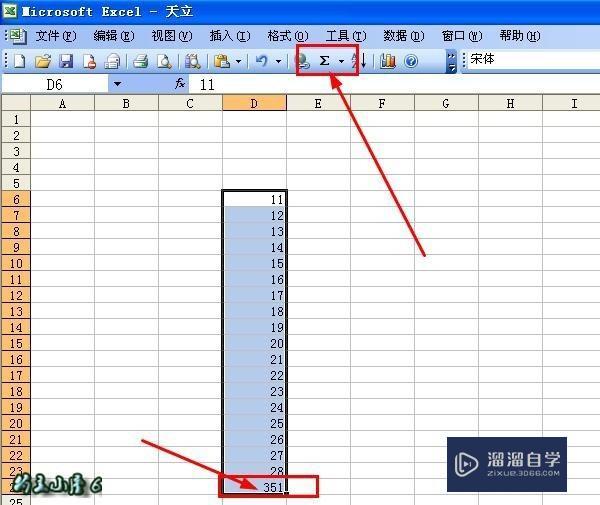Open the AutoSum functions dropdown arrow
Screen dimensions: 600x505
341,61
